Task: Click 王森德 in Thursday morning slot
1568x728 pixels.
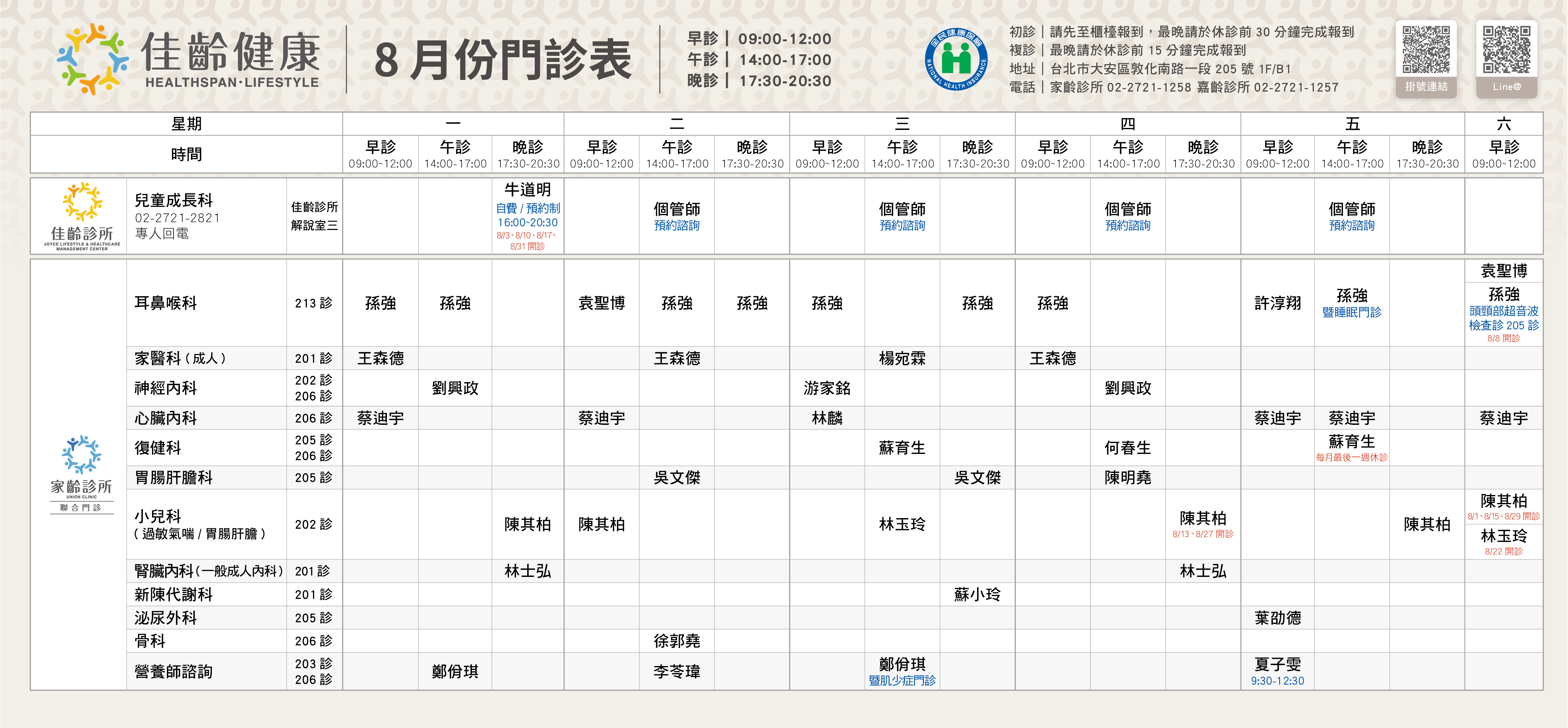Action: tap(1052, 358)
